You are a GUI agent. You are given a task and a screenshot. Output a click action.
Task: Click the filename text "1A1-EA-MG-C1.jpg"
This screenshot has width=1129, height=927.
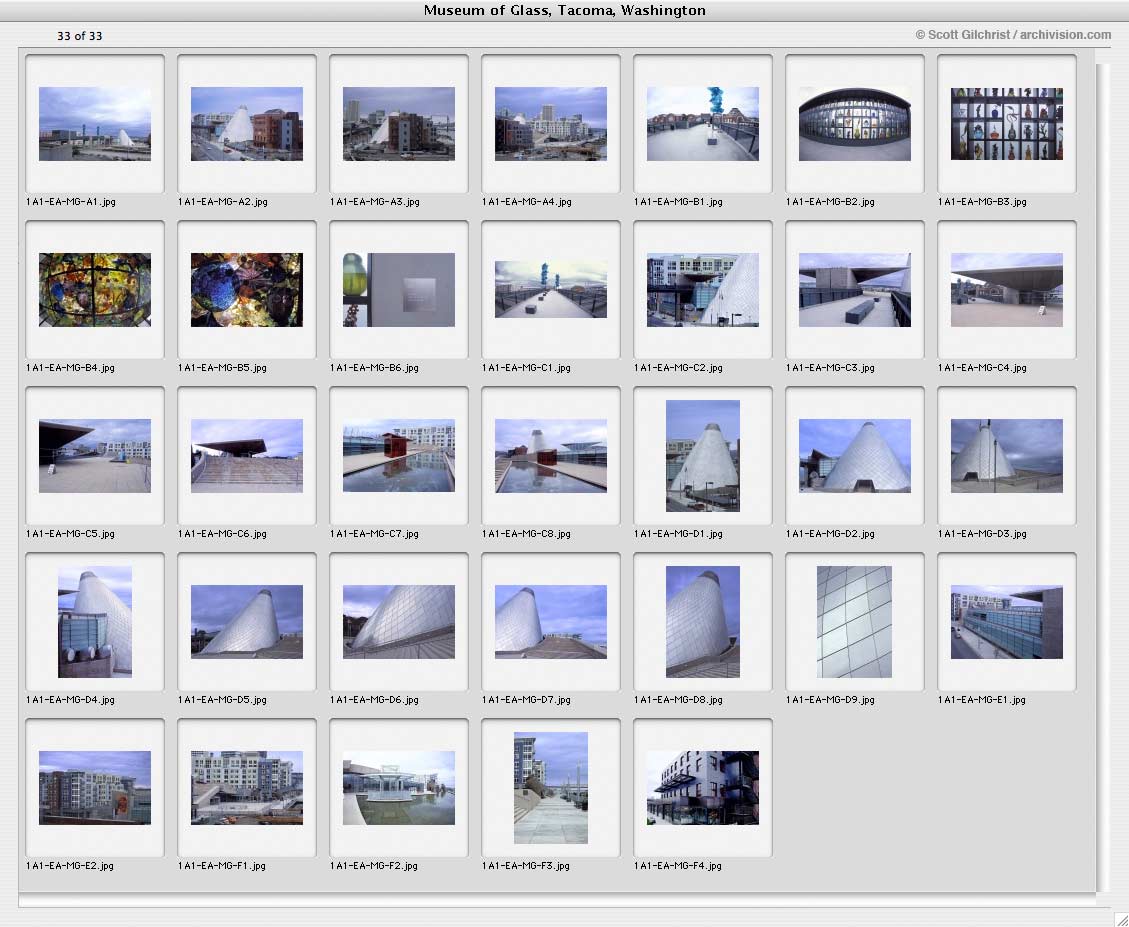[x=526, y=368]
